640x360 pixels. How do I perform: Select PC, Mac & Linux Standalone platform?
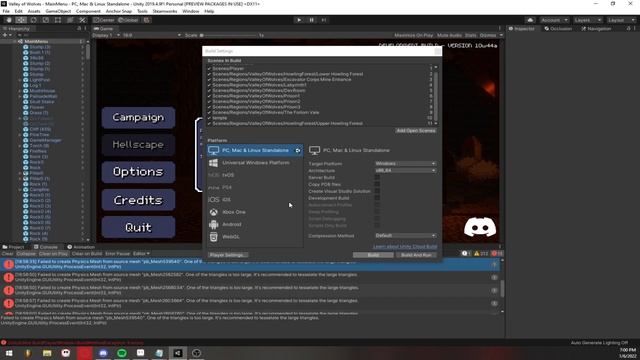tap(255, 150)
